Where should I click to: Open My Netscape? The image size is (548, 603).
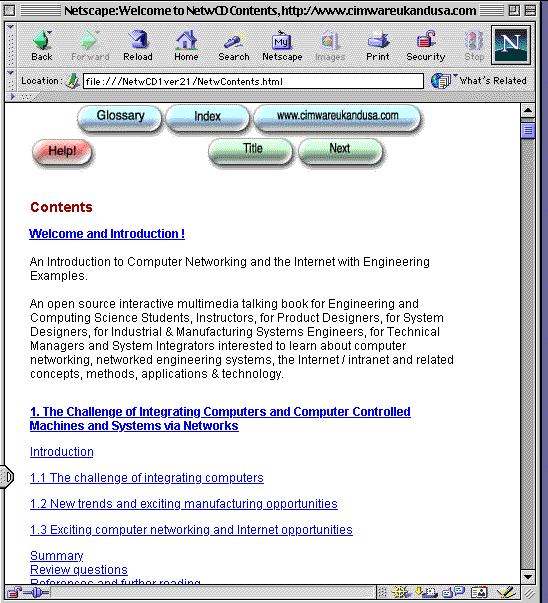282,45
